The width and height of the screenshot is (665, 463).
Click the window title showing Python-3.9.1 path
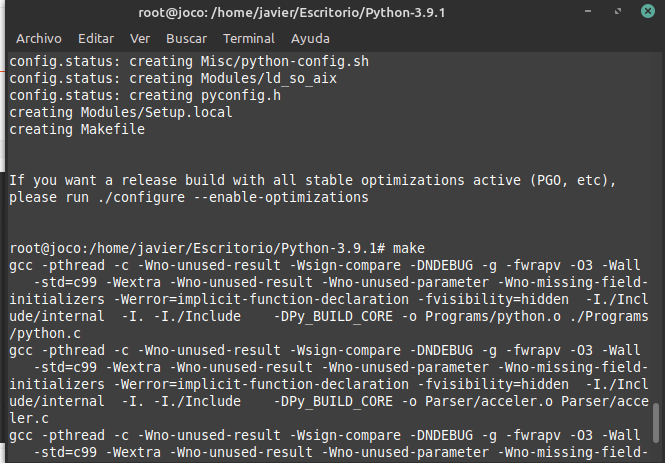click(292, 13)
